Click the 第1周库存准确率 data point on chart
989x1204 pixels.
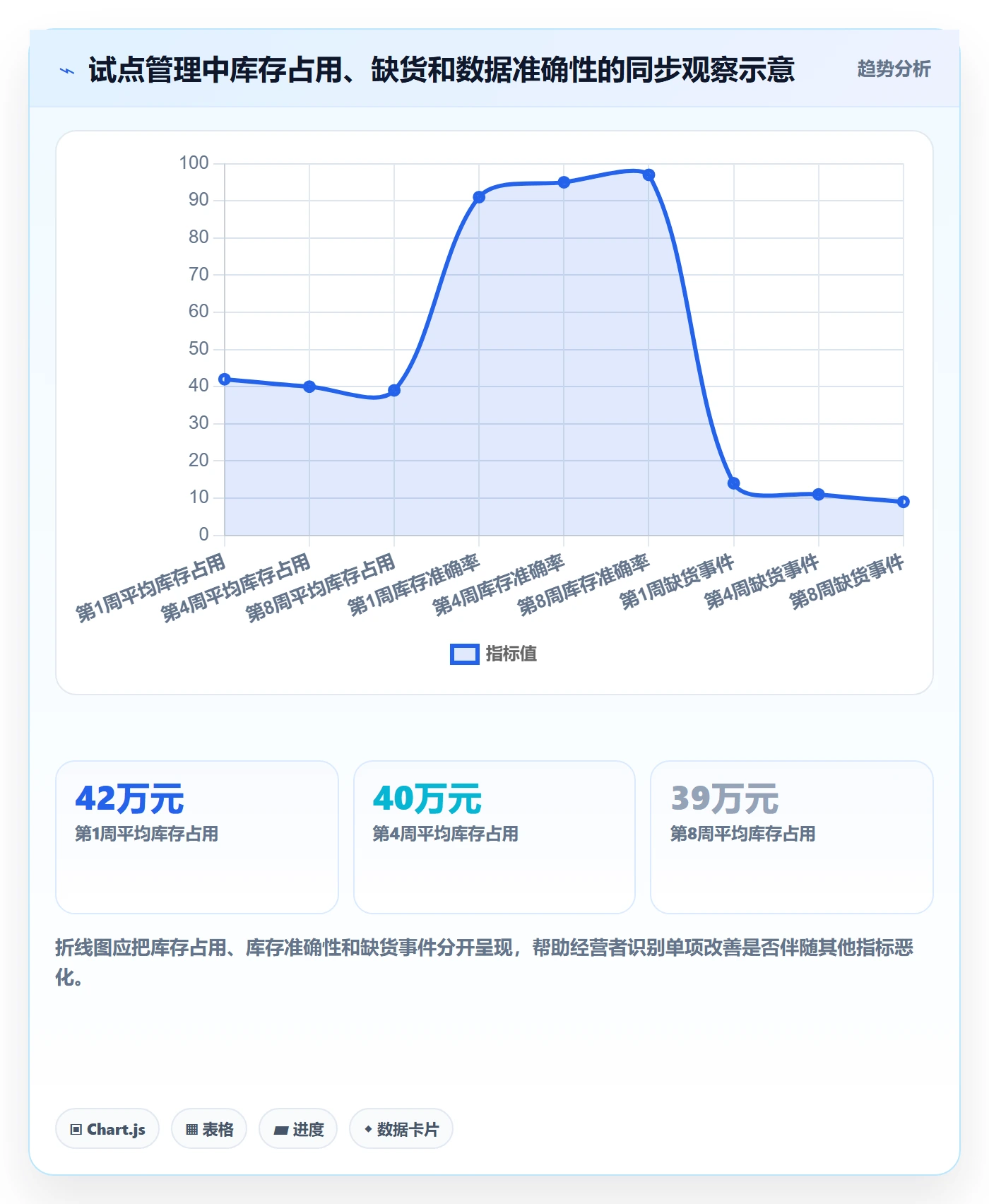point(479,197)
